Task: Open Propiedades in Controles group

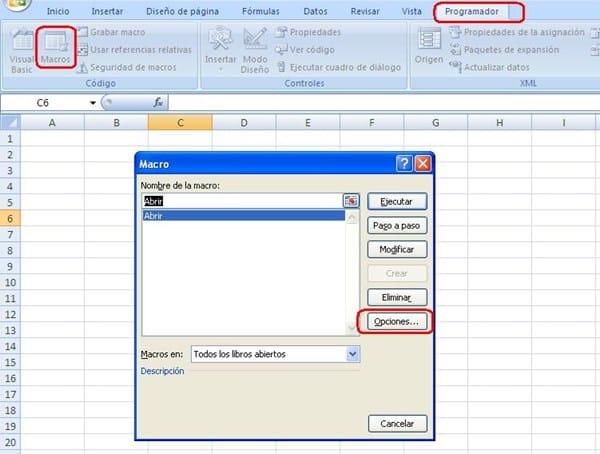Action: click(308, 32)
